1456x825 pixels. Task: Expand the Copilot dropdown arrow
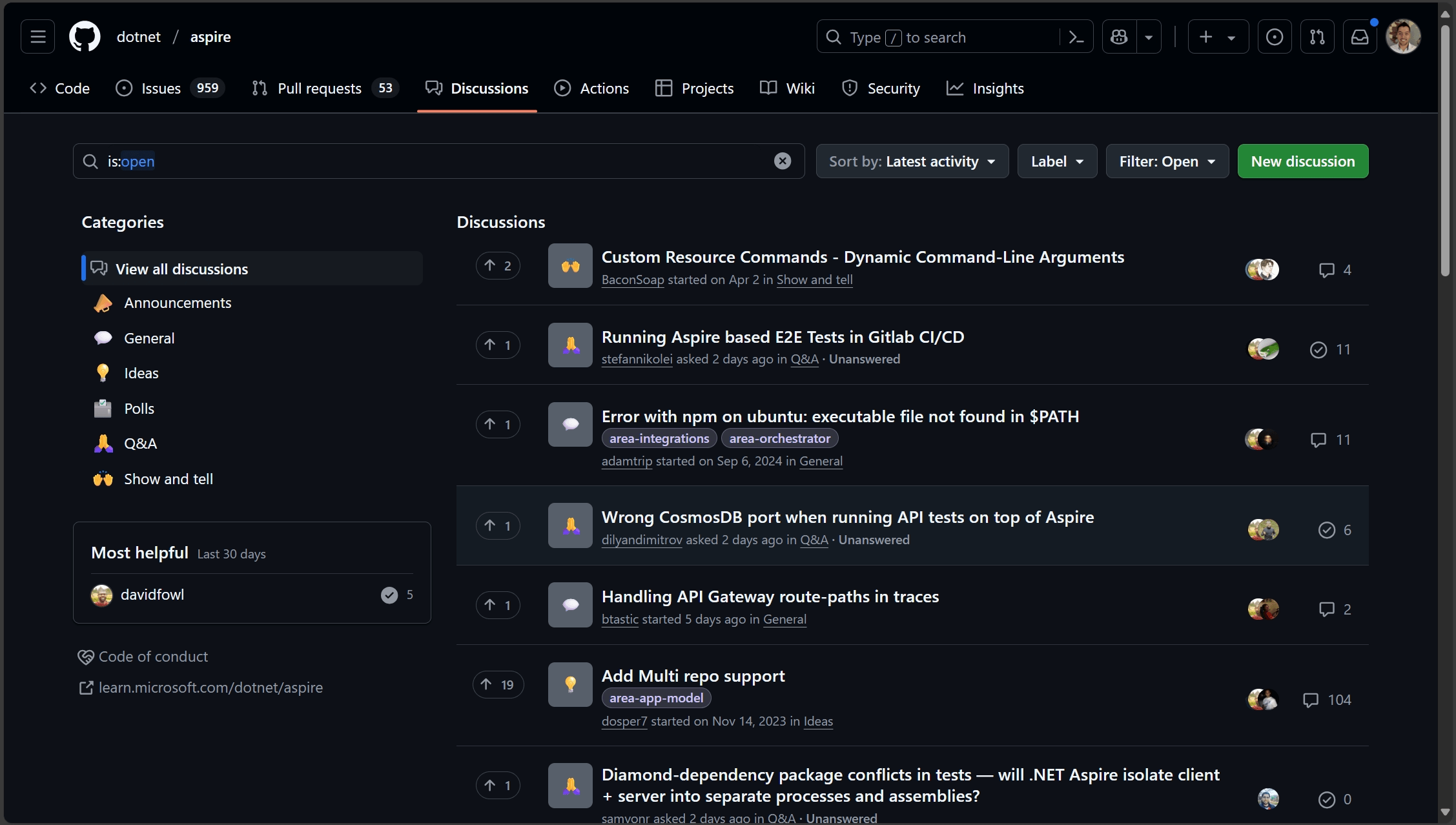1149,37
